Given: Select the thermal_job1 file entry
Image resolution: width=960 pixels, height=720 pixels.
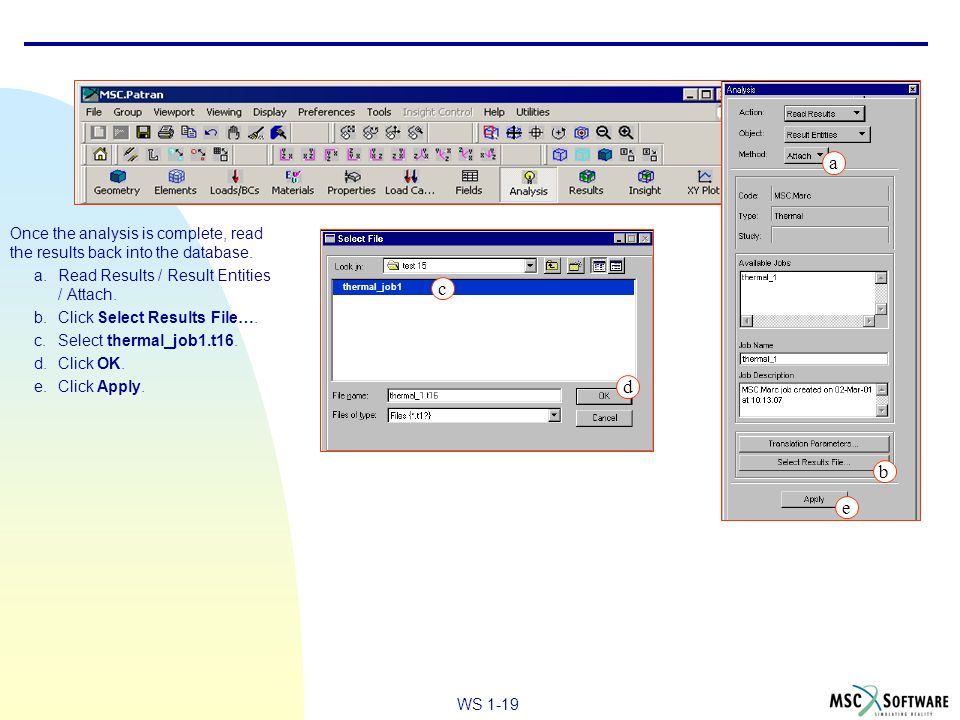Looking at the screenshot, I should coord(483,287).
